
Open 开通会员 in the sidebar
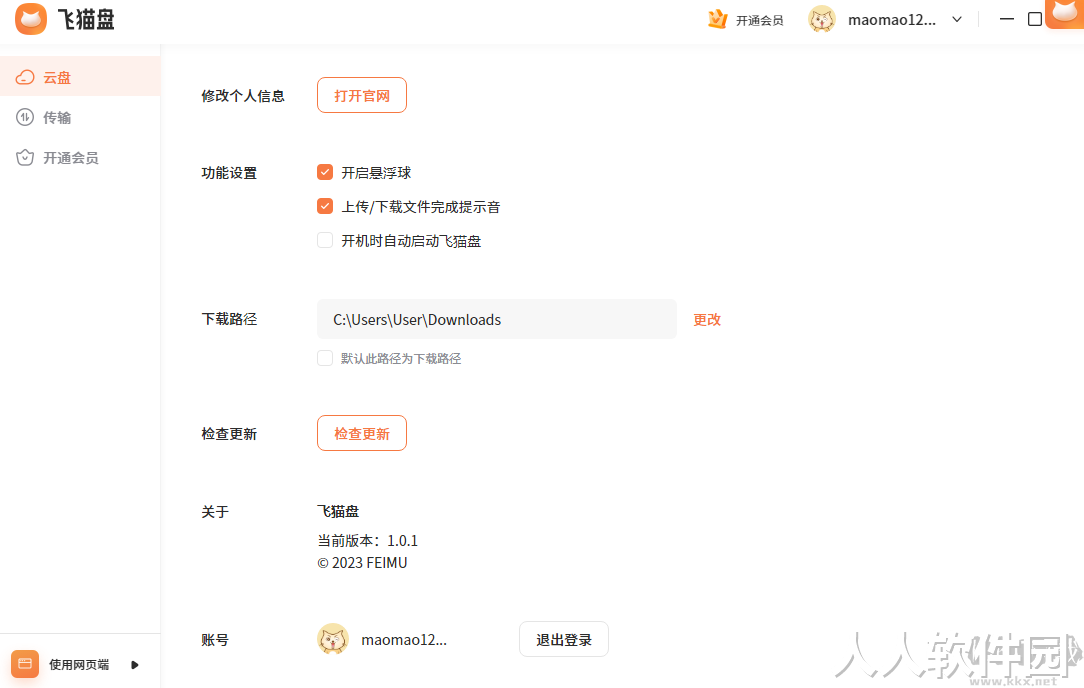80,158
